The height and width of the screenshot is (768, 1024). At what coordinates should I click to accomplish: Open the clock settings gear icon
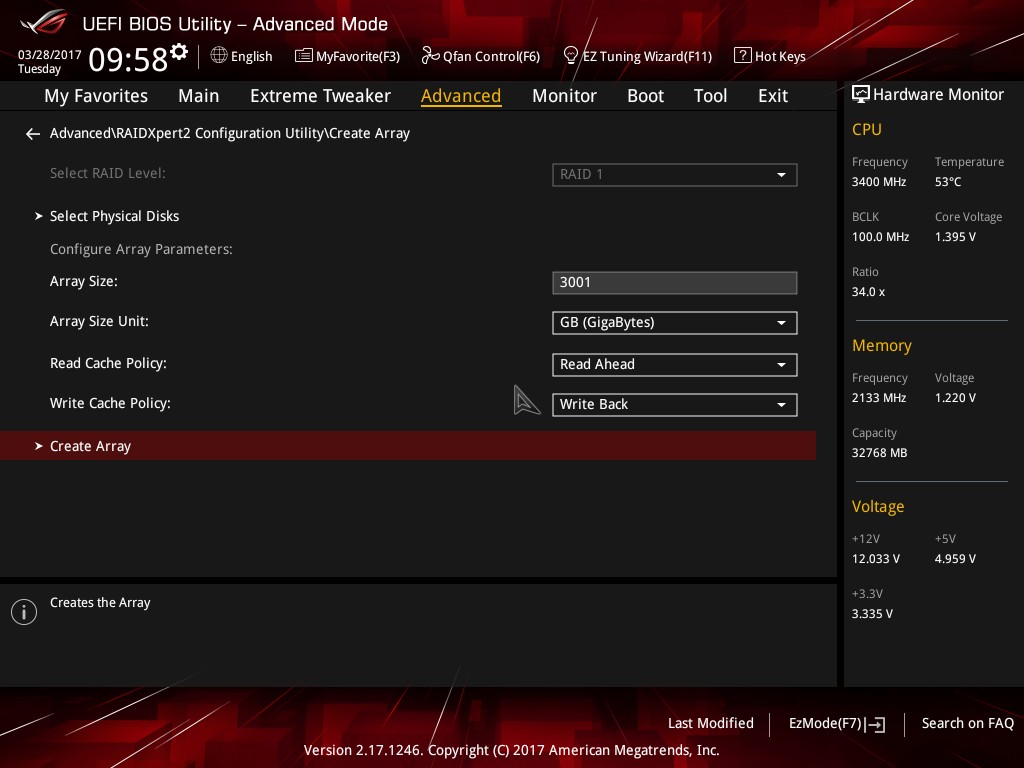(178, 50)
